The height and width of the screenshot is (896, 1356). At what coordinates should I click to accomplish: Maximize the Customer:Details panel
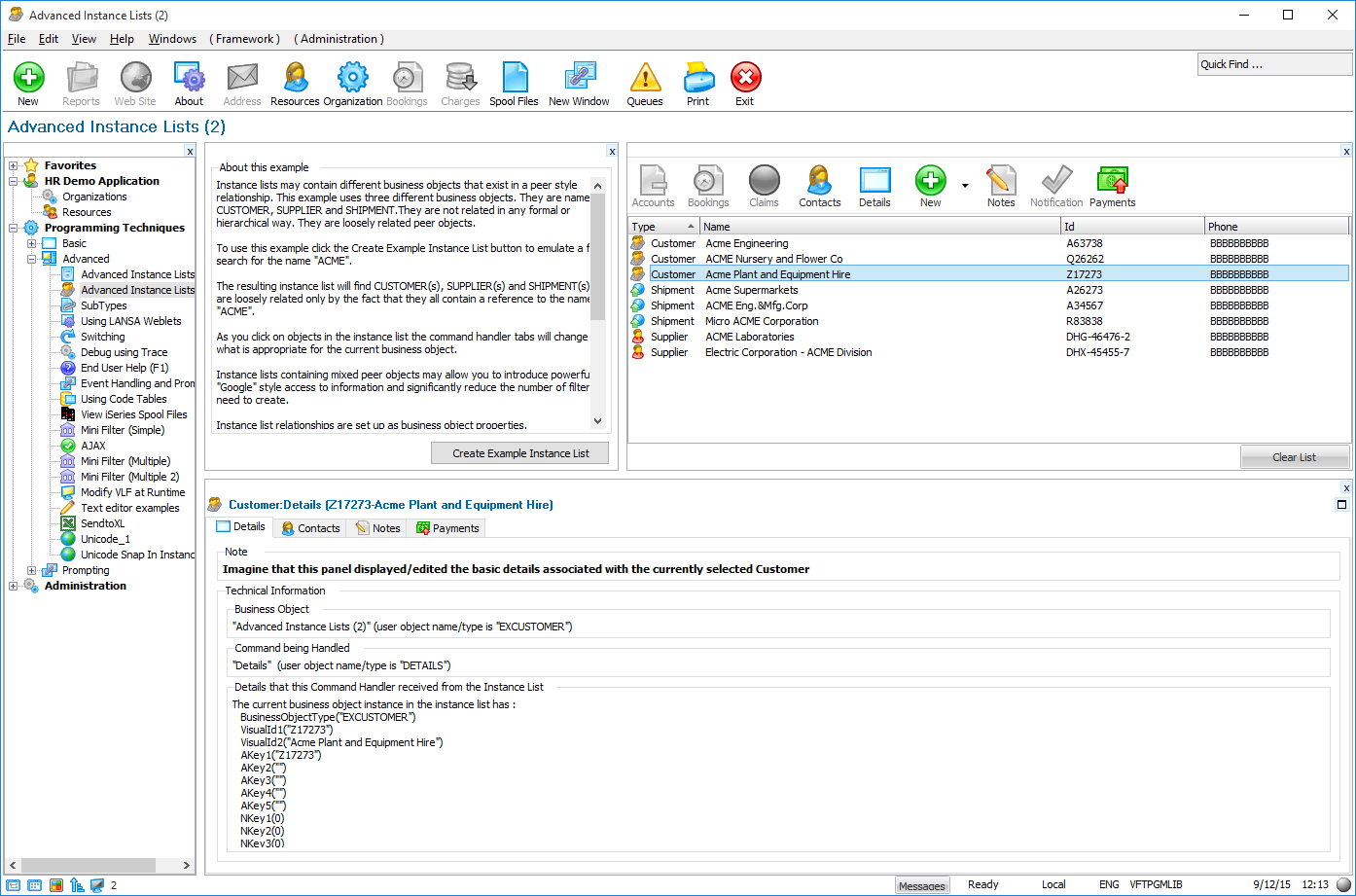[x=1342, y=505]
